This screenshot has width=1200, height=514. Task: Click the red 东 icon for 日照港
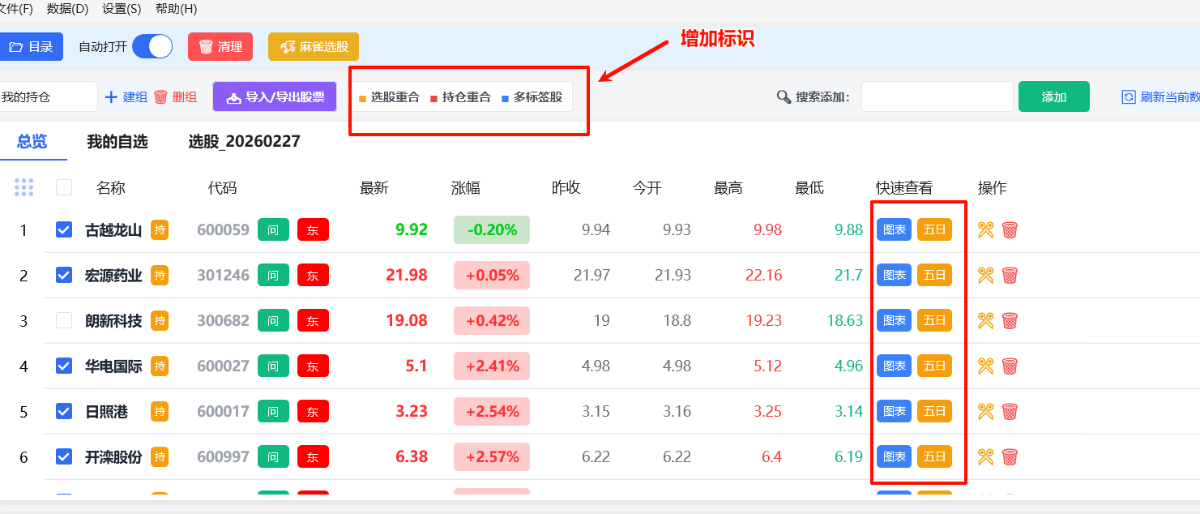click(313, 411)
